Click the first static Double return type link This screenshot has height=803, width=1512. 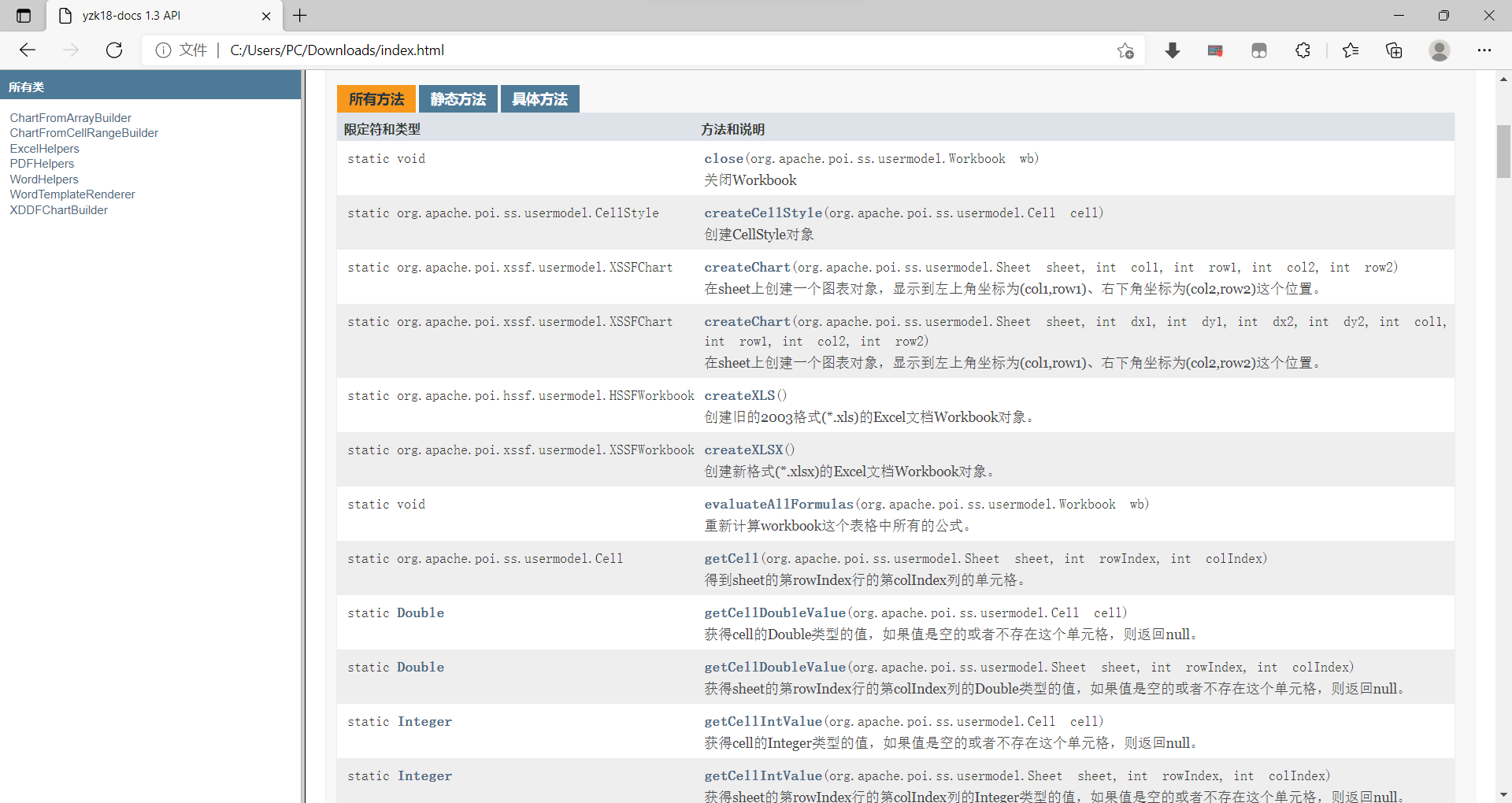pos(421,613)
